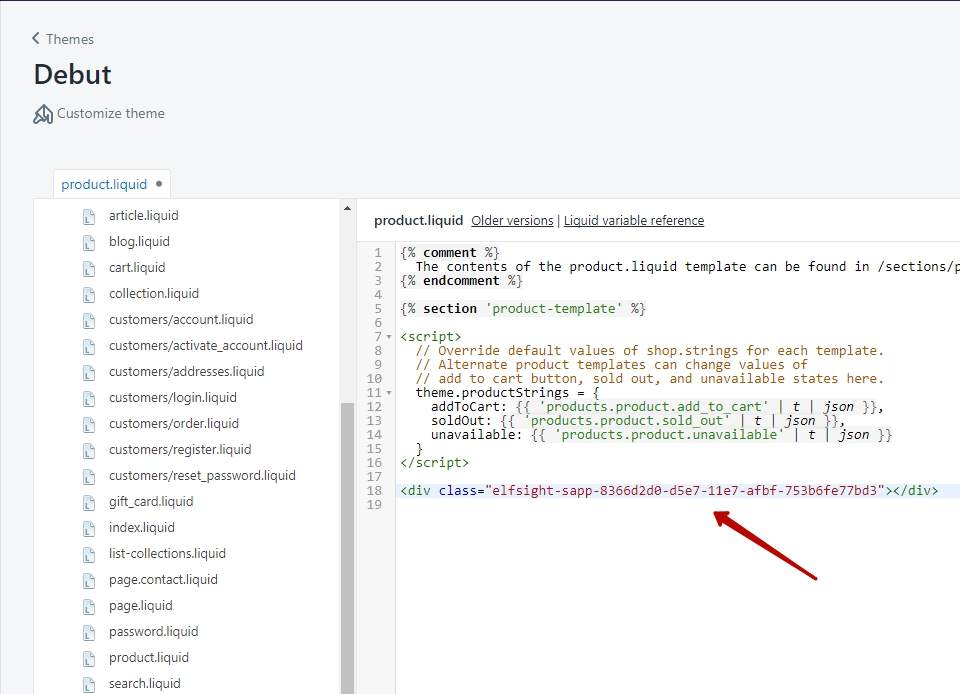Click the theme.productStrings code line
The width and height of the screenshot is (960, 694).
tap(508, 393)
